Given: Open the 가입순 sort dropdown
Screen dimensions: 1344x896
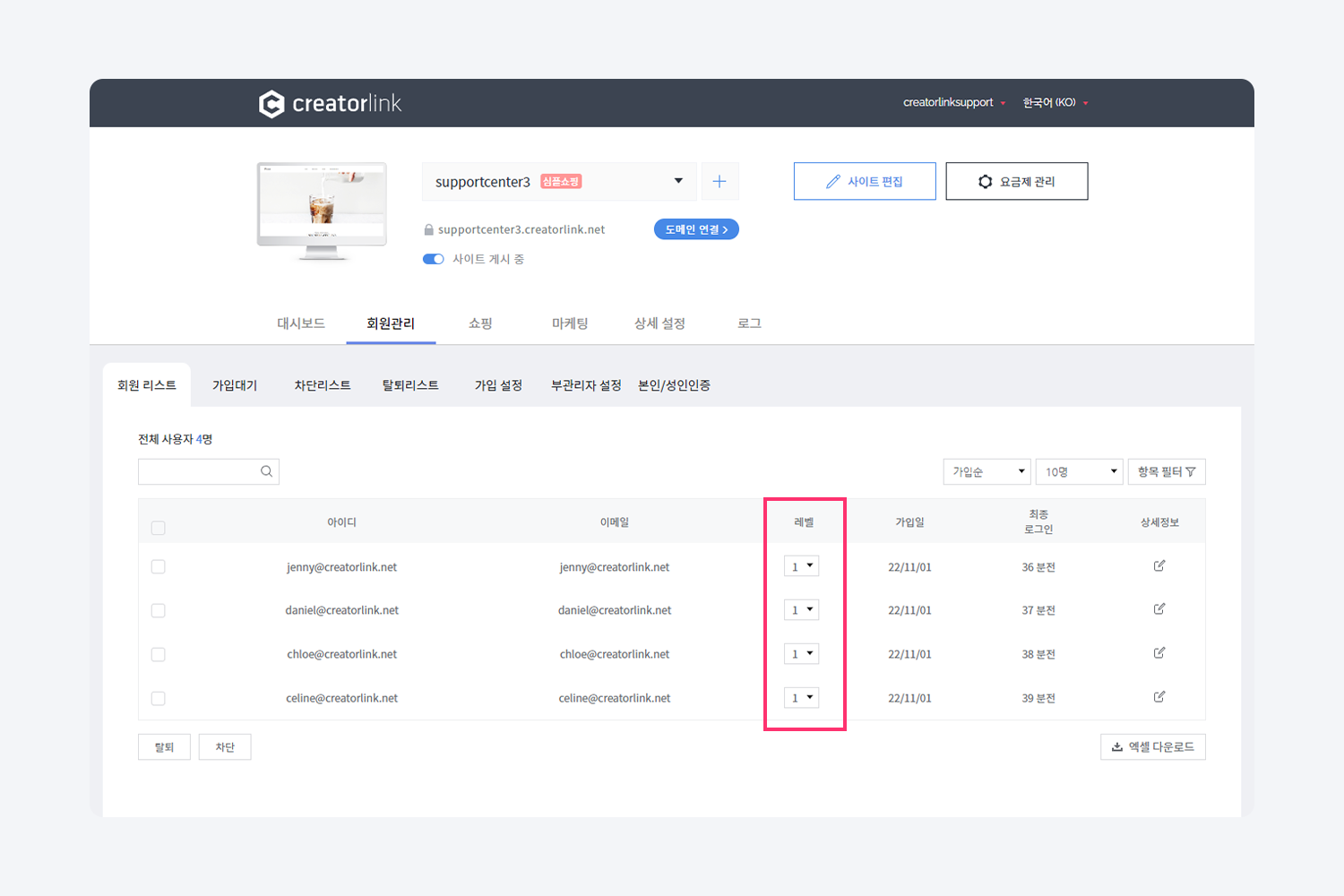Looking at the screenshot, I should pos(987,472).
